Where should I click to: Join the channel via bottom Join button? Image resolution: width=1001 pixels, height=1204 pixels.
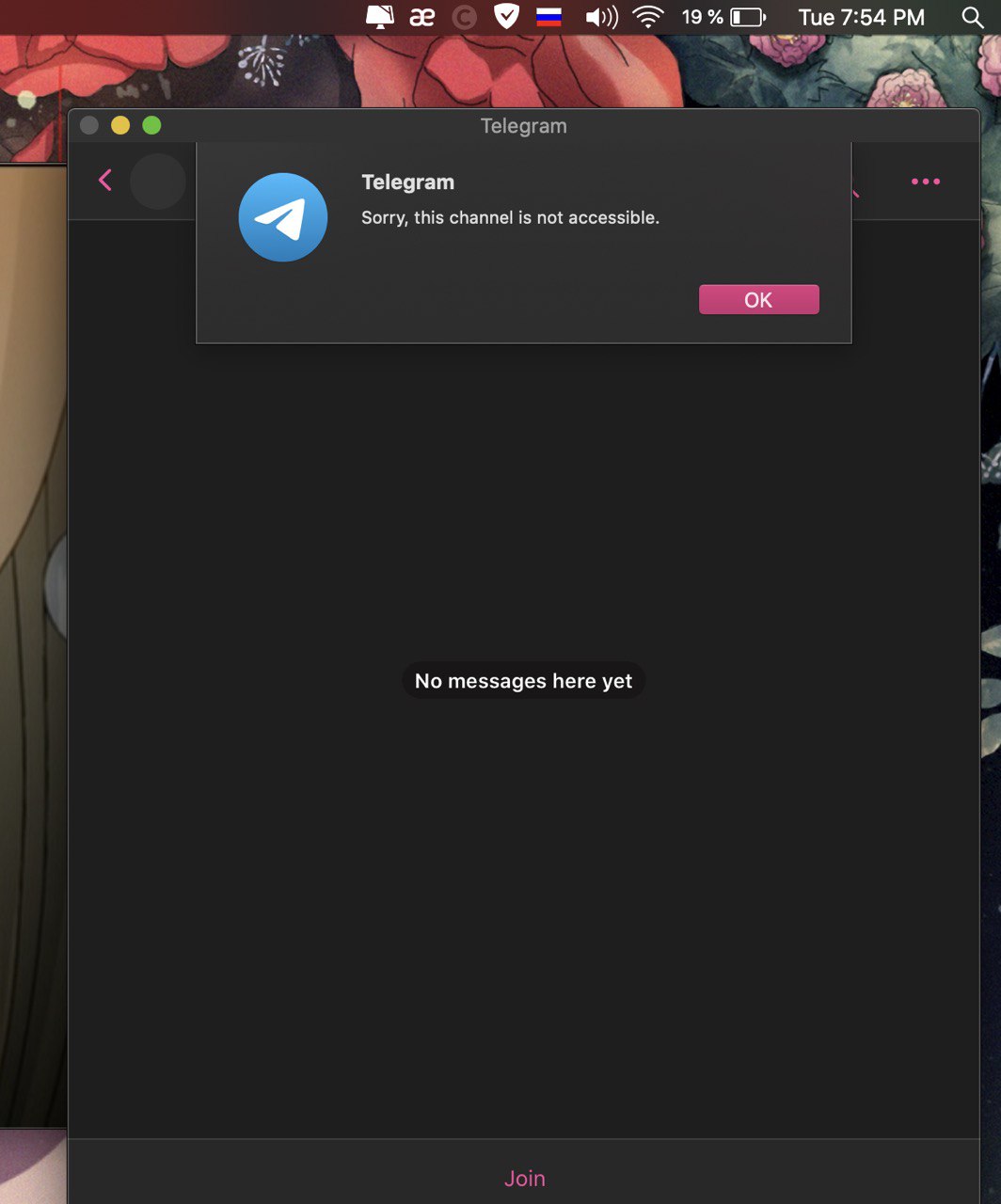click(524, 1179)
